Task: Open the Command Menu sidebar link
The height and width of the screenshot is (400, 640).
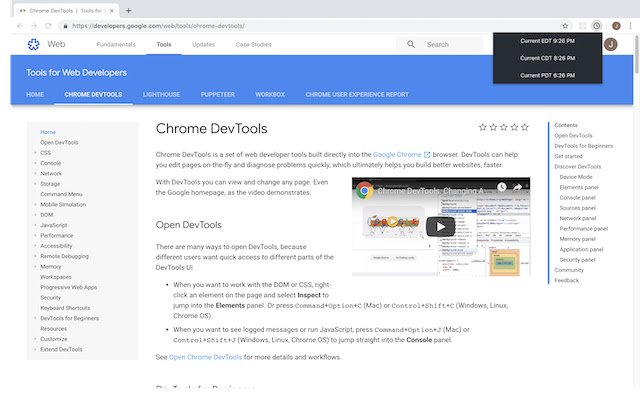Action: pyautogui.click(x=61, y=194)
